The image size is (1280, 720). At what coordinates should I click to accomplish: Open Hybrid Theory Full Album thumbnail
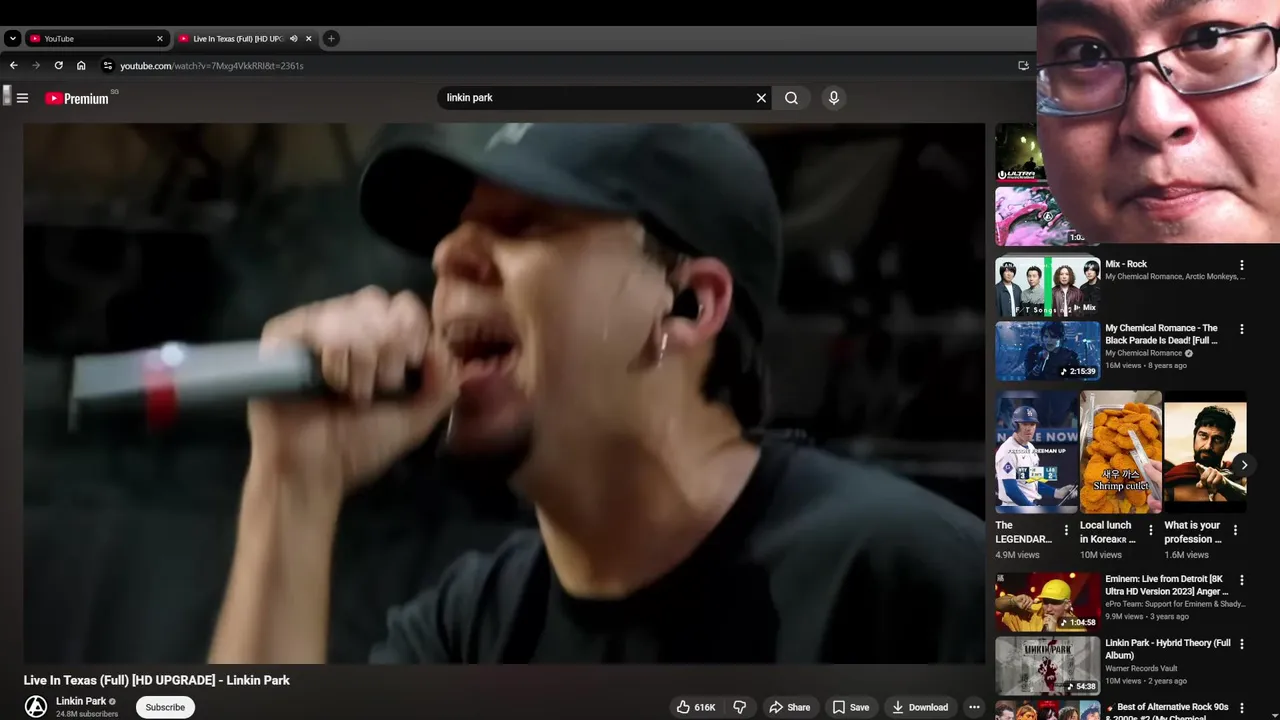[1047, 666]
